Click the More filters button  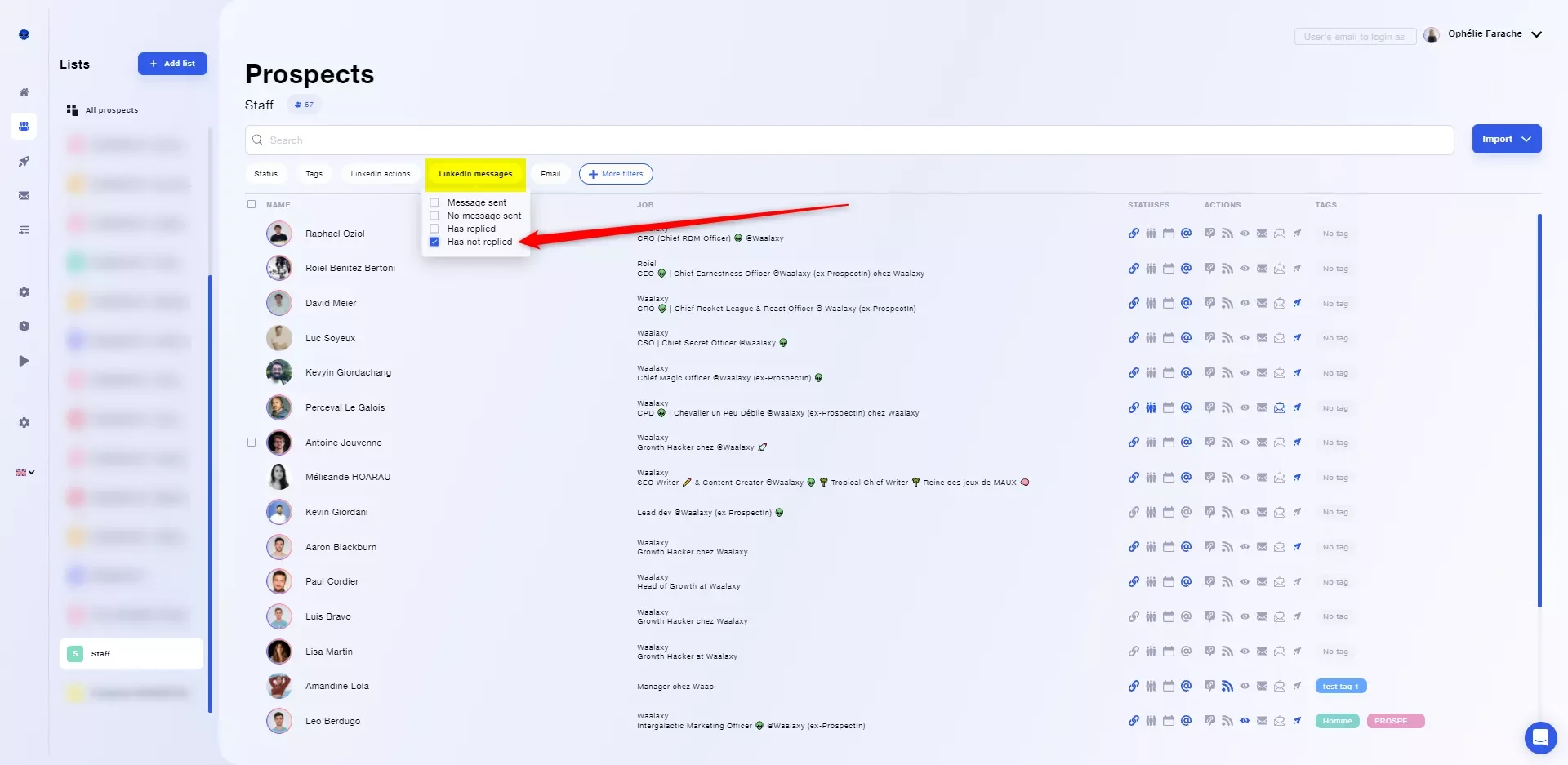(616, 174)
